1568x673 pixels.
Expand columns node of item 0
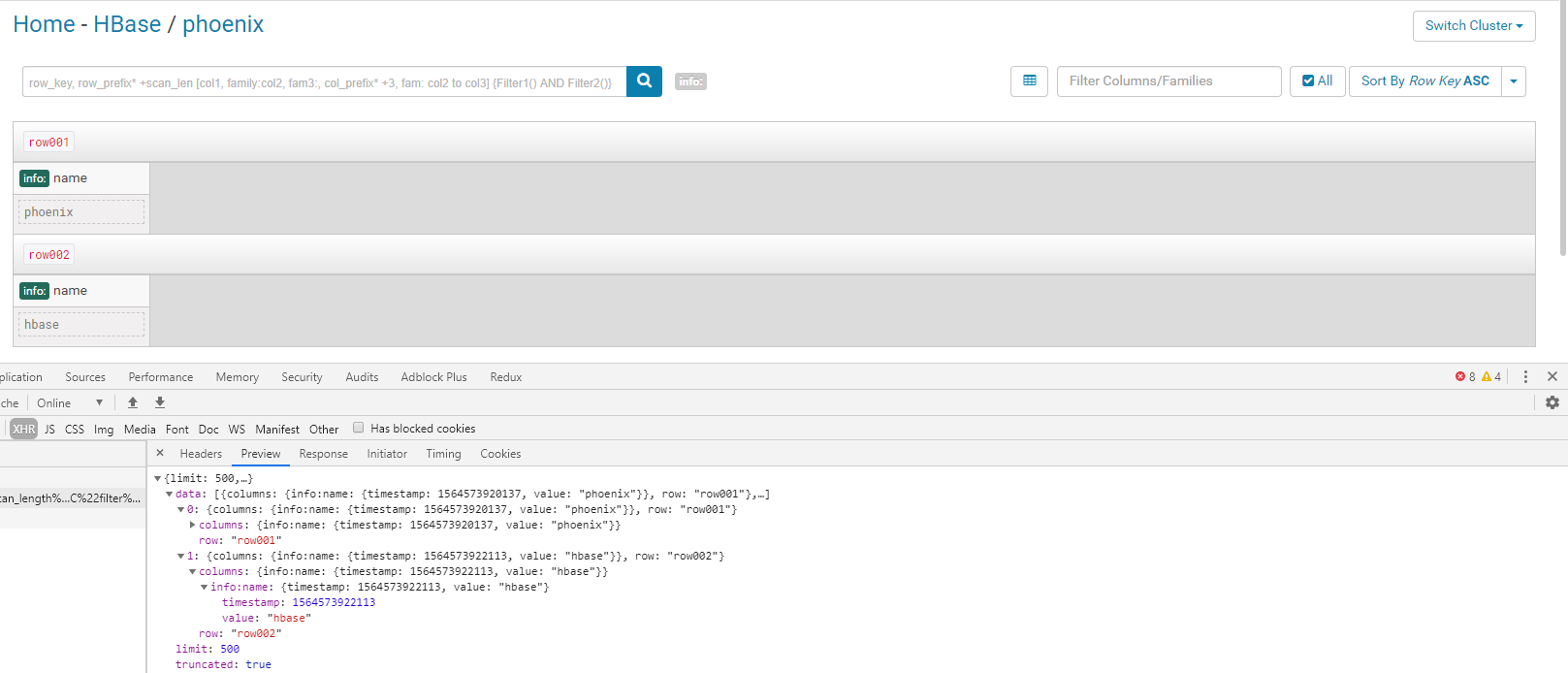click(192, 525)
